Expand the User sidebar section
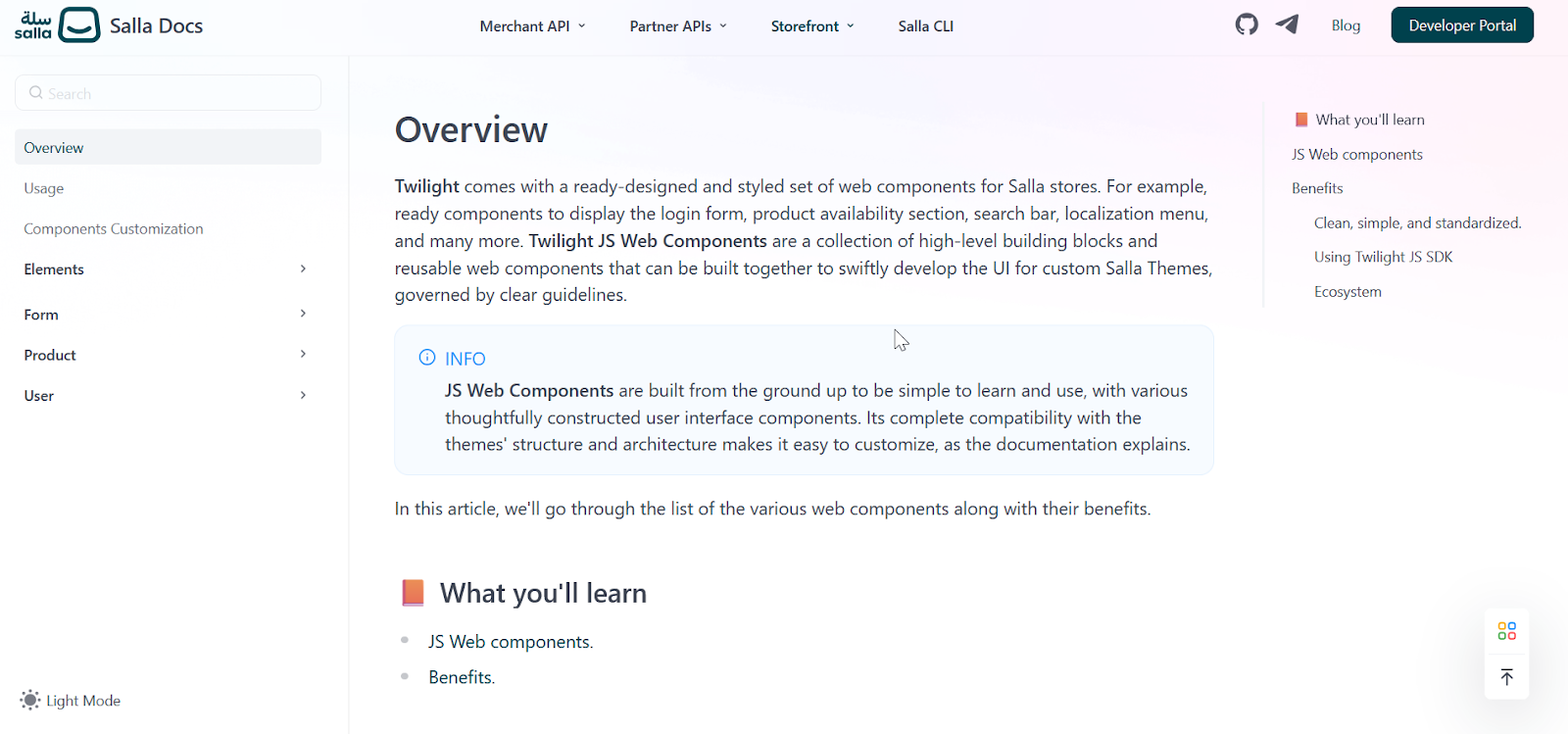This screenshot has width=1568, height=734. [168, 396]
